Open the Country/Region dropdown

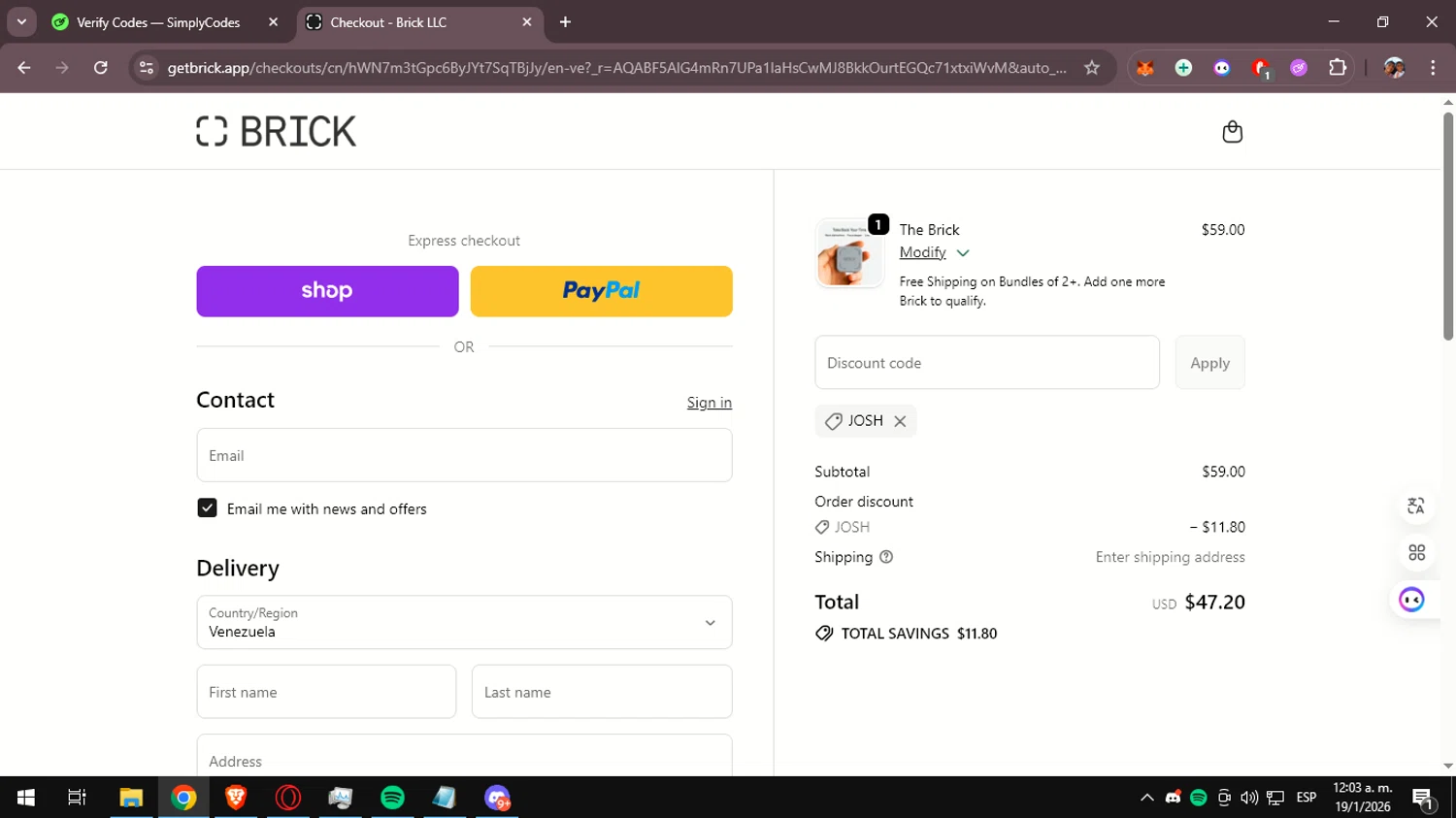464,622
